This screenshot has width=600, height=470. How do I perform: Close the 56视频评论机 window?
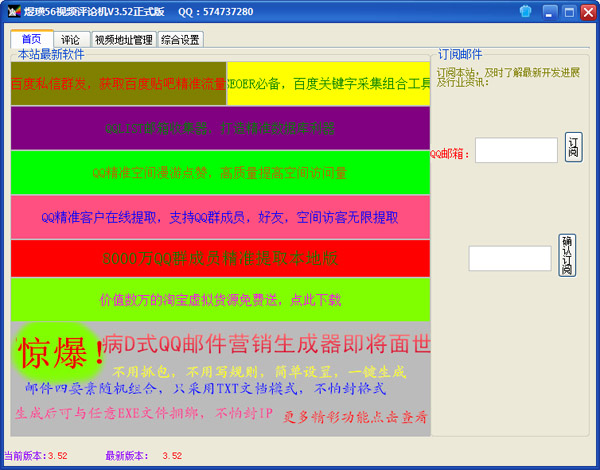[x=588, y=12]
